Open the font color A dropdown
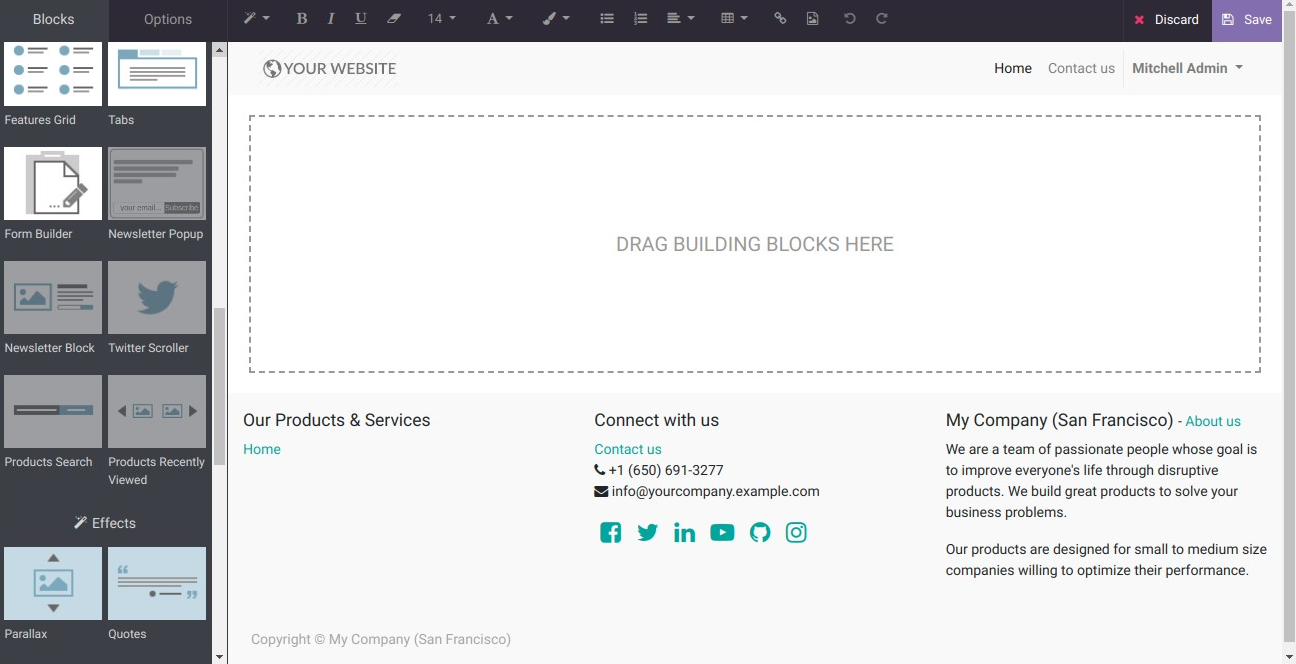Viewport: 1296px width, 664px height. pos(499,19)
